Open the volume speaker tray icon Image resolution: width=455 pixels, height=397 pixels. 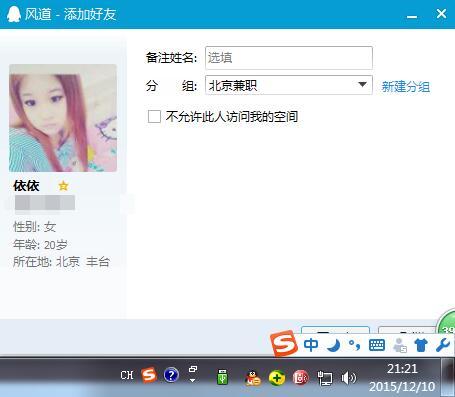[x=348, y=378]
